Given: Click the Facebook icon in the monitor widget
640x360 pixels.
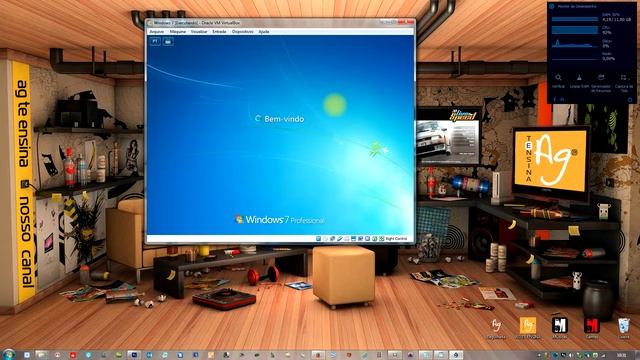Looking at the screenshot, I should coord(554,99).
